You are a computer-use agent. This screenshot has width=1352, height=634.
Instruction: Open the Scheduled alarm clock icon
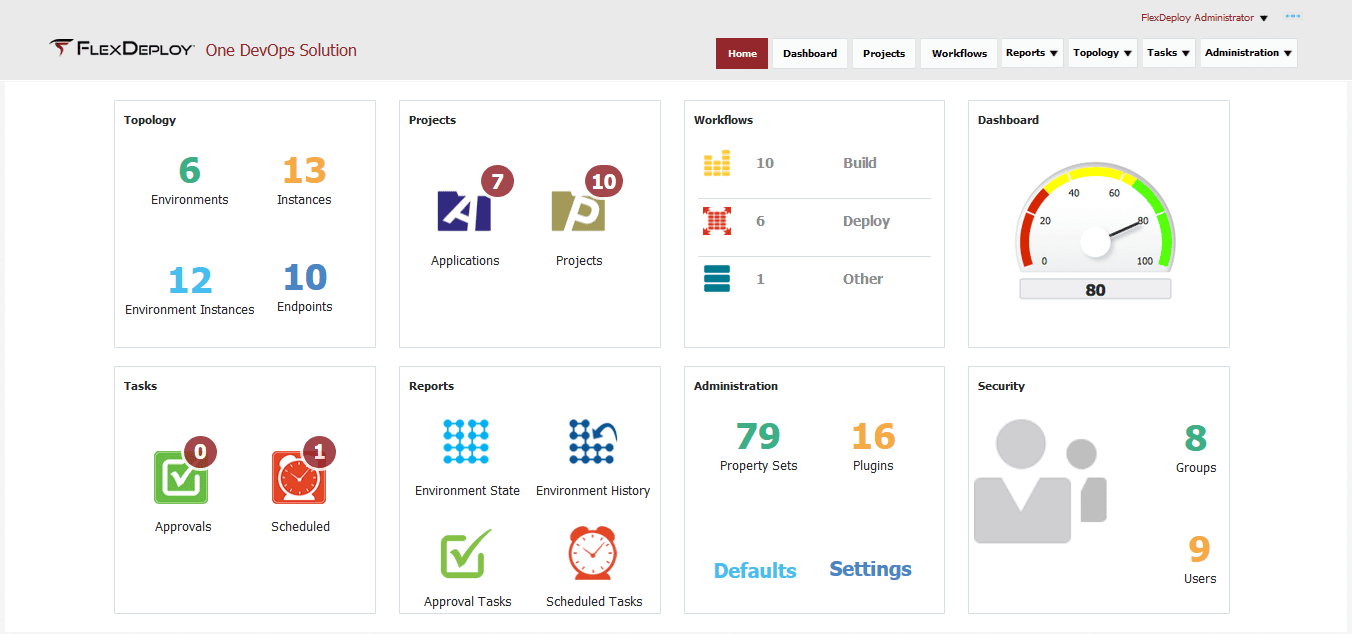tap(299, 477)
